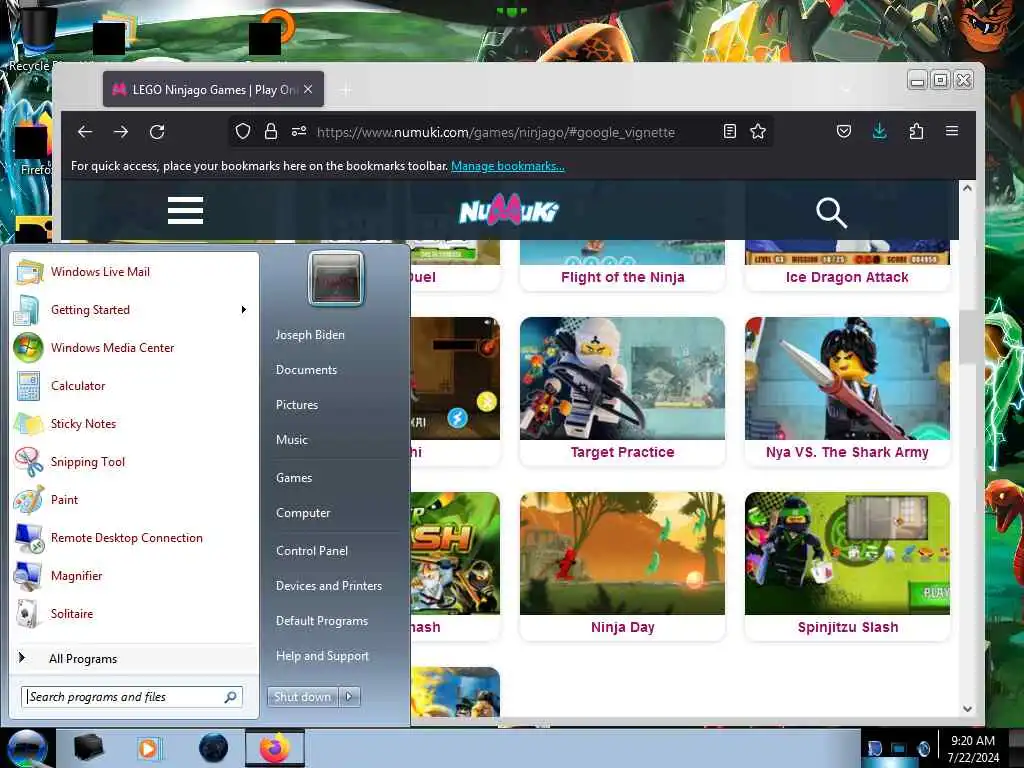Launch Windows Media Center
This screenshot has height=768, width=1024.
coord(134,347)
